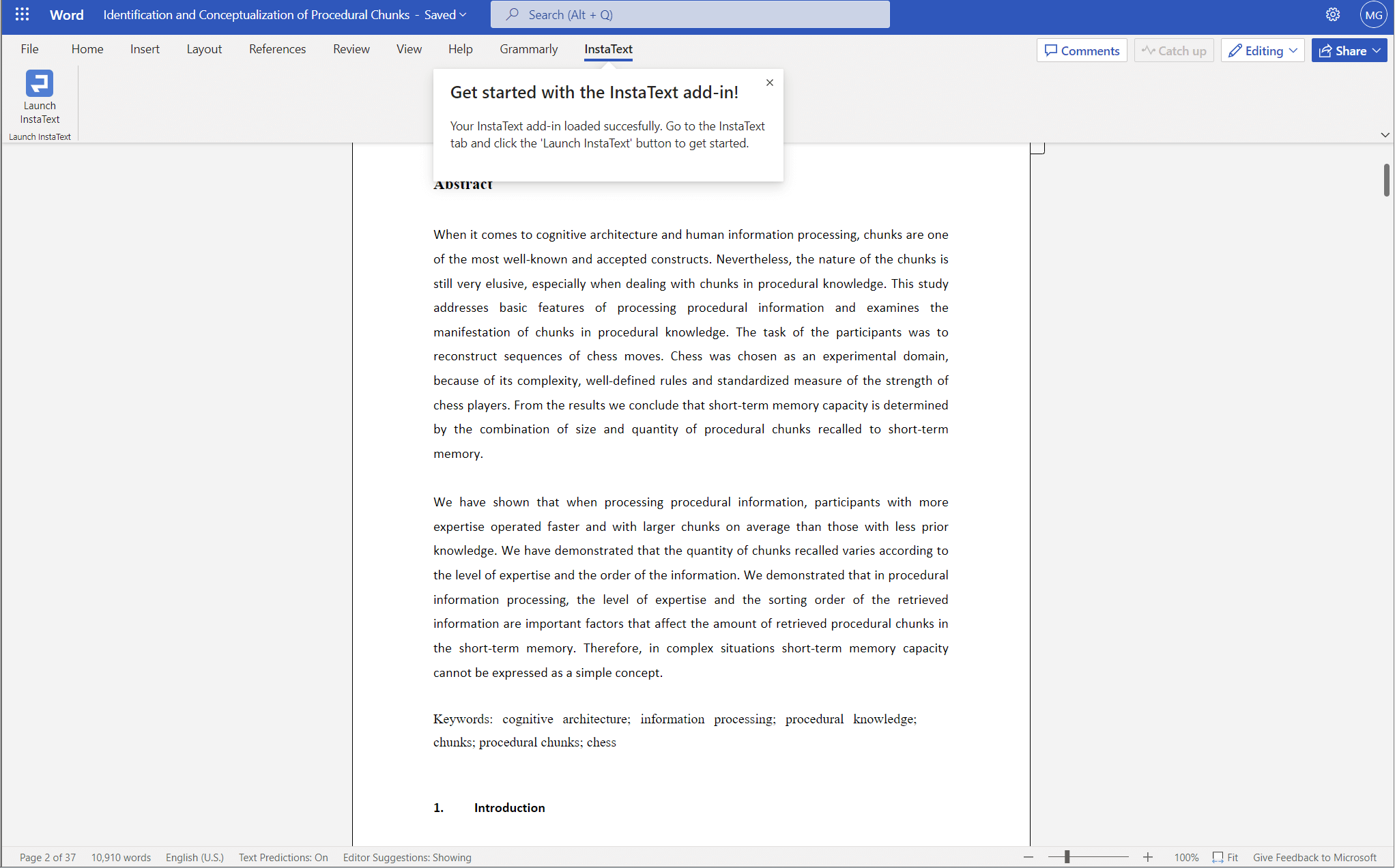Click the Catch up icon
The height and width of the screenshot is (868, 1395).
[x=1147, y=50]
